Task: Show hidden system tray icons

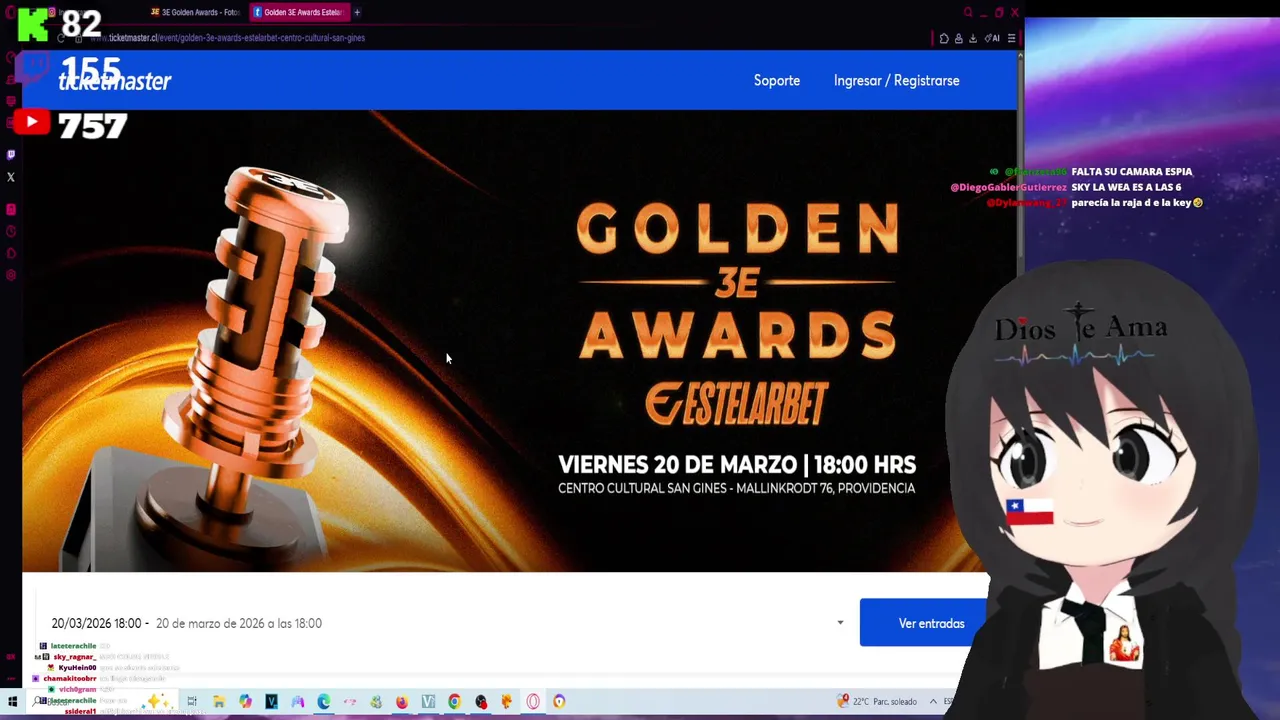Action: [x=934, y=702]
